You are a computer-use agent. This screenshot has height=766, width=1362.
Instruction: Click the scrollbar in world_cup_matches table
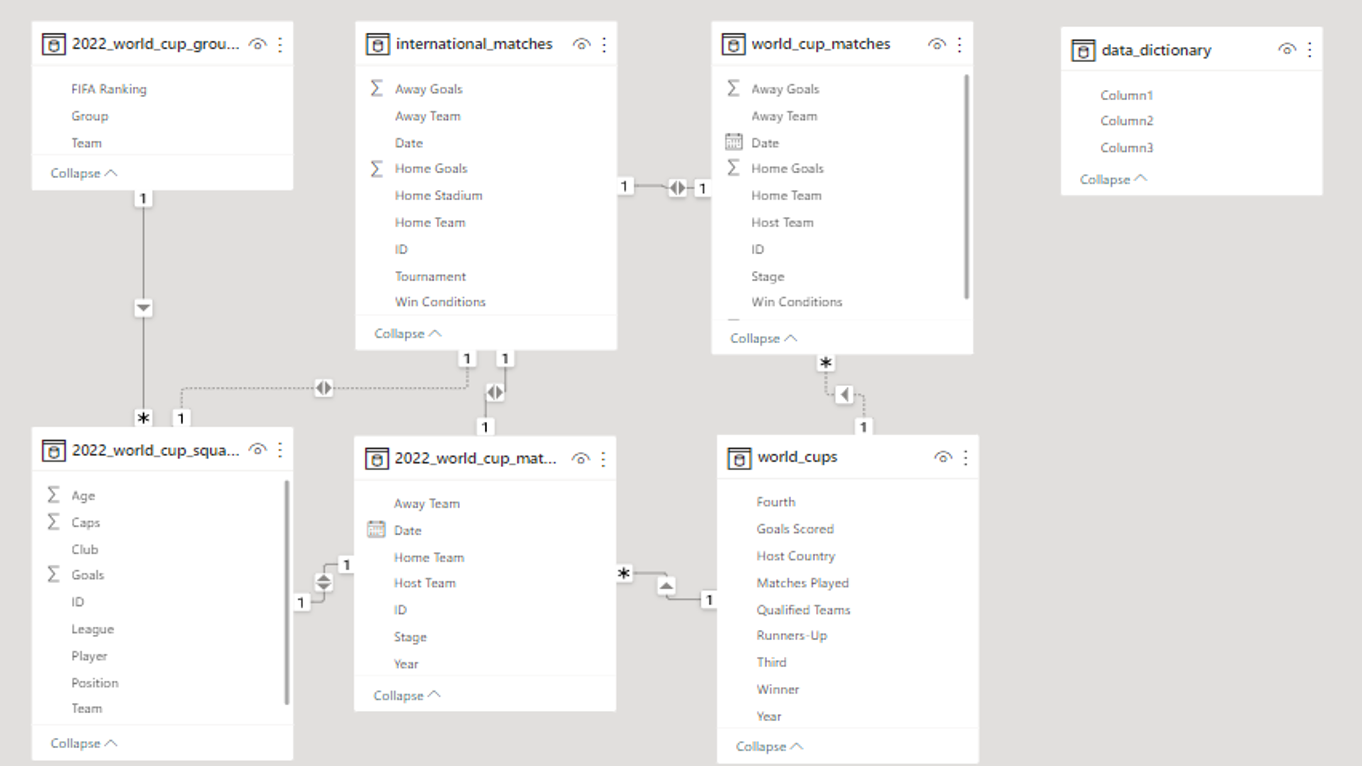[x=967, y=186]
